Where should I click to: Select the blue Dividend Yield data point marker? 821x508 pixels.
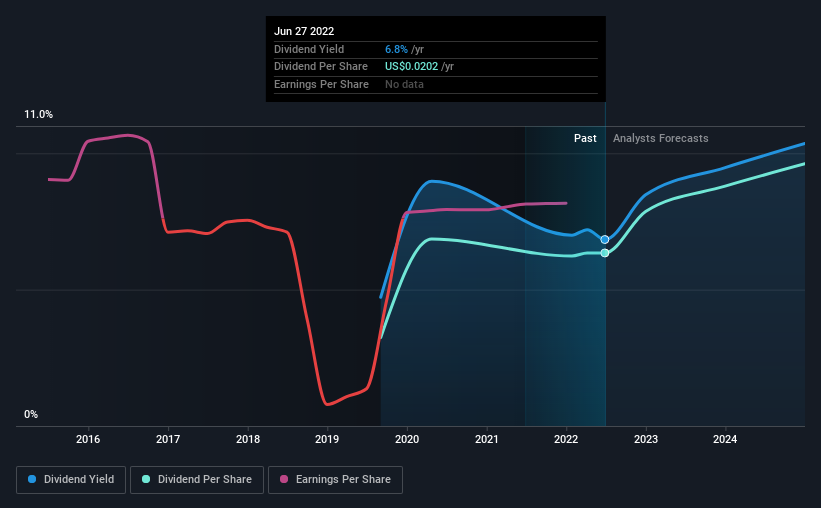click(605, 239)
